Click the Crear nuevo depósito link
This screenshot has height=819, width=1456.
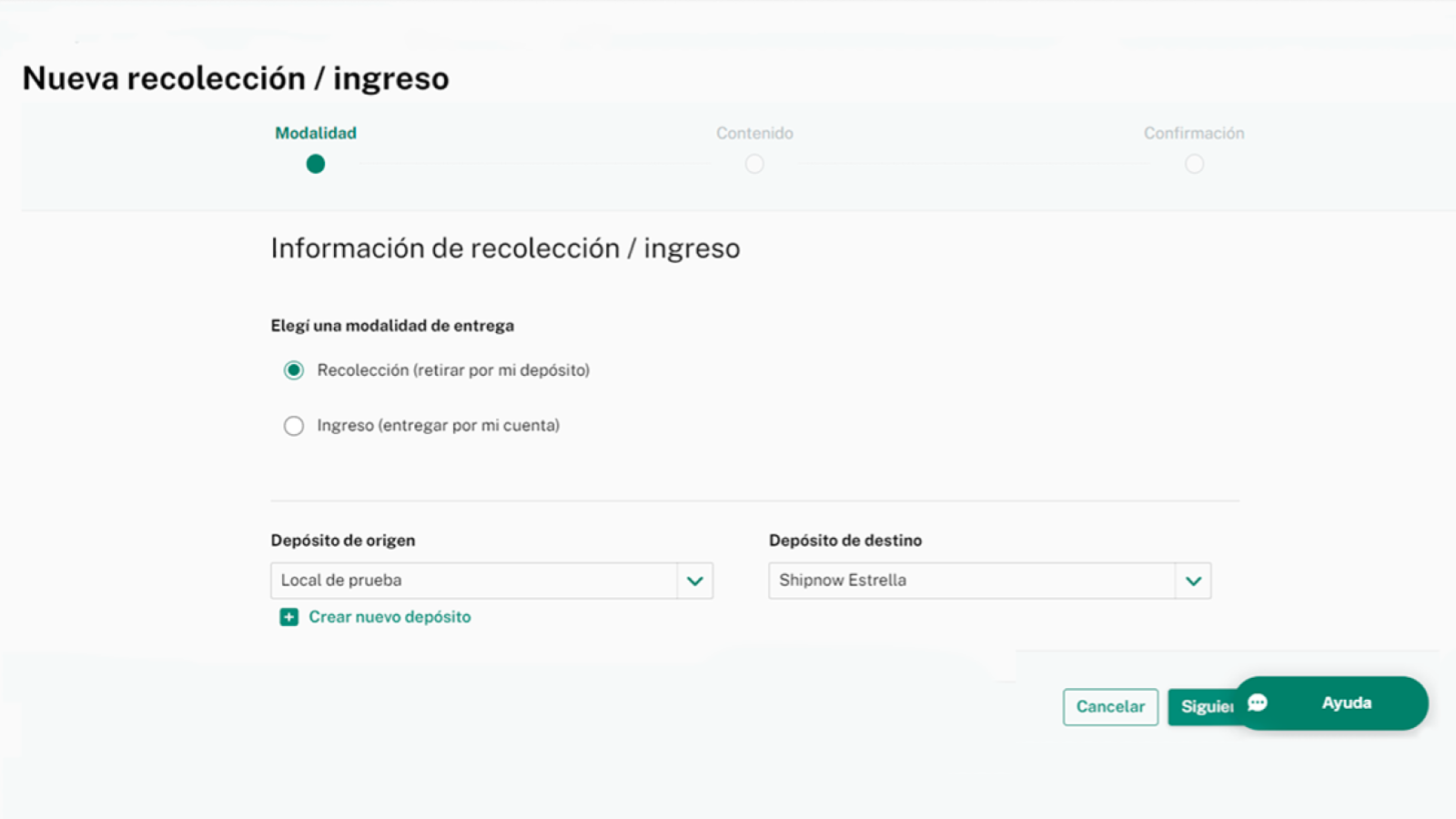click(x=389, y=617)
